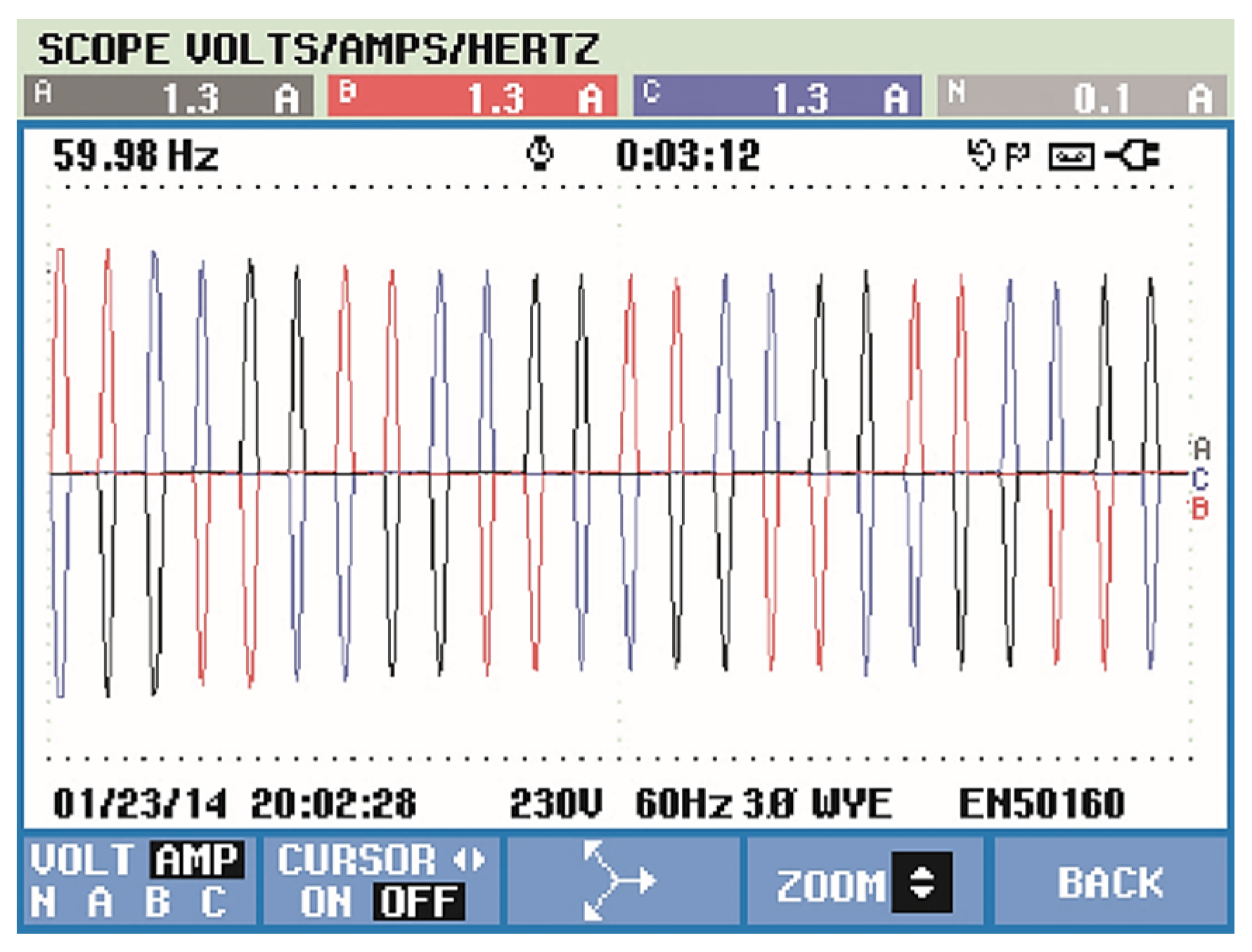Click the 60Hz 3Ø WYE configuration text

coord(763,804)
